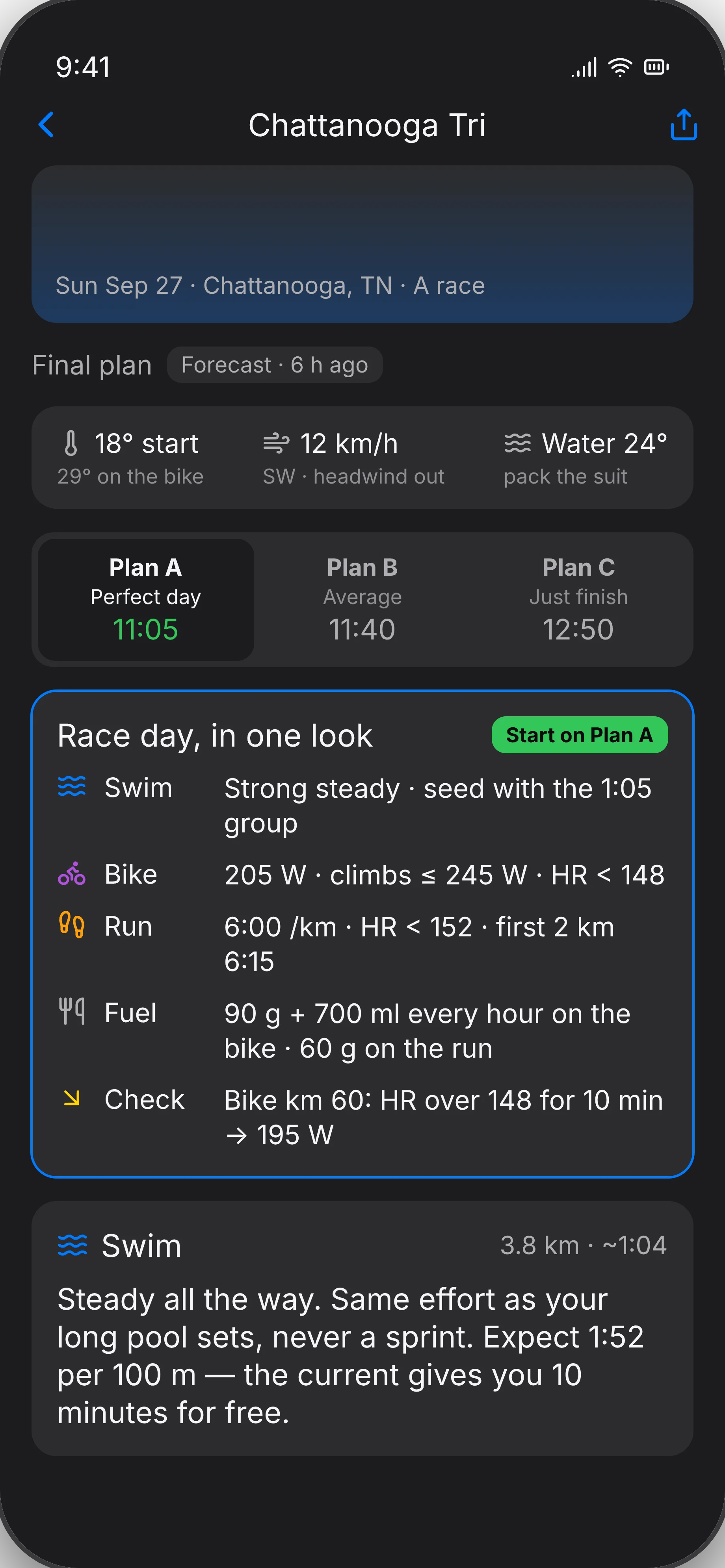725x1568 pixels.
Task: Tap the Start on Plan A button
Action: point(579,735)
